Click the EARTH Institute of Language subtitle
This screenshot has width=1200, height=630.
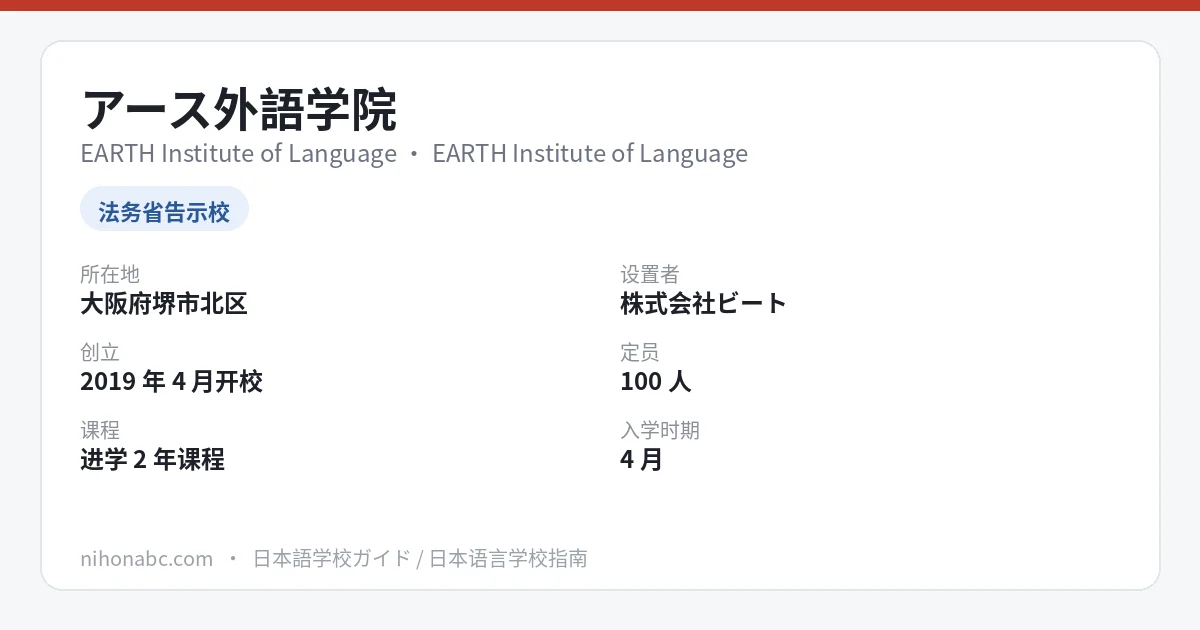pos(414,154)
